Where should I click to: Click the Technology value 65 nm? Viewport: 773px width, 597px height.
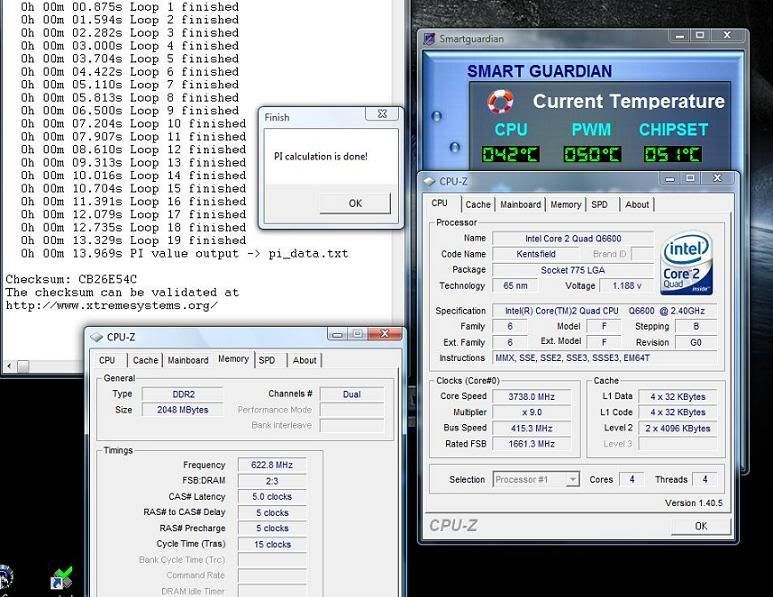(515, 286)
